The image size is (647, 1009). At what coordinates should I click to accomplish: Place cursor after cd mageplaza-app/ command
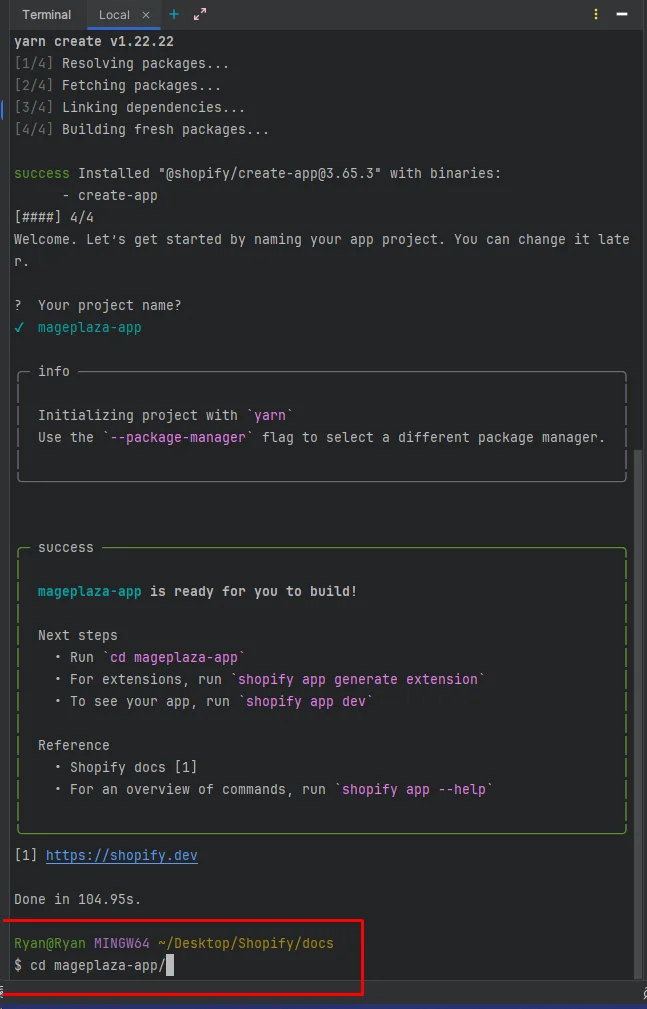tap(170, 965)
